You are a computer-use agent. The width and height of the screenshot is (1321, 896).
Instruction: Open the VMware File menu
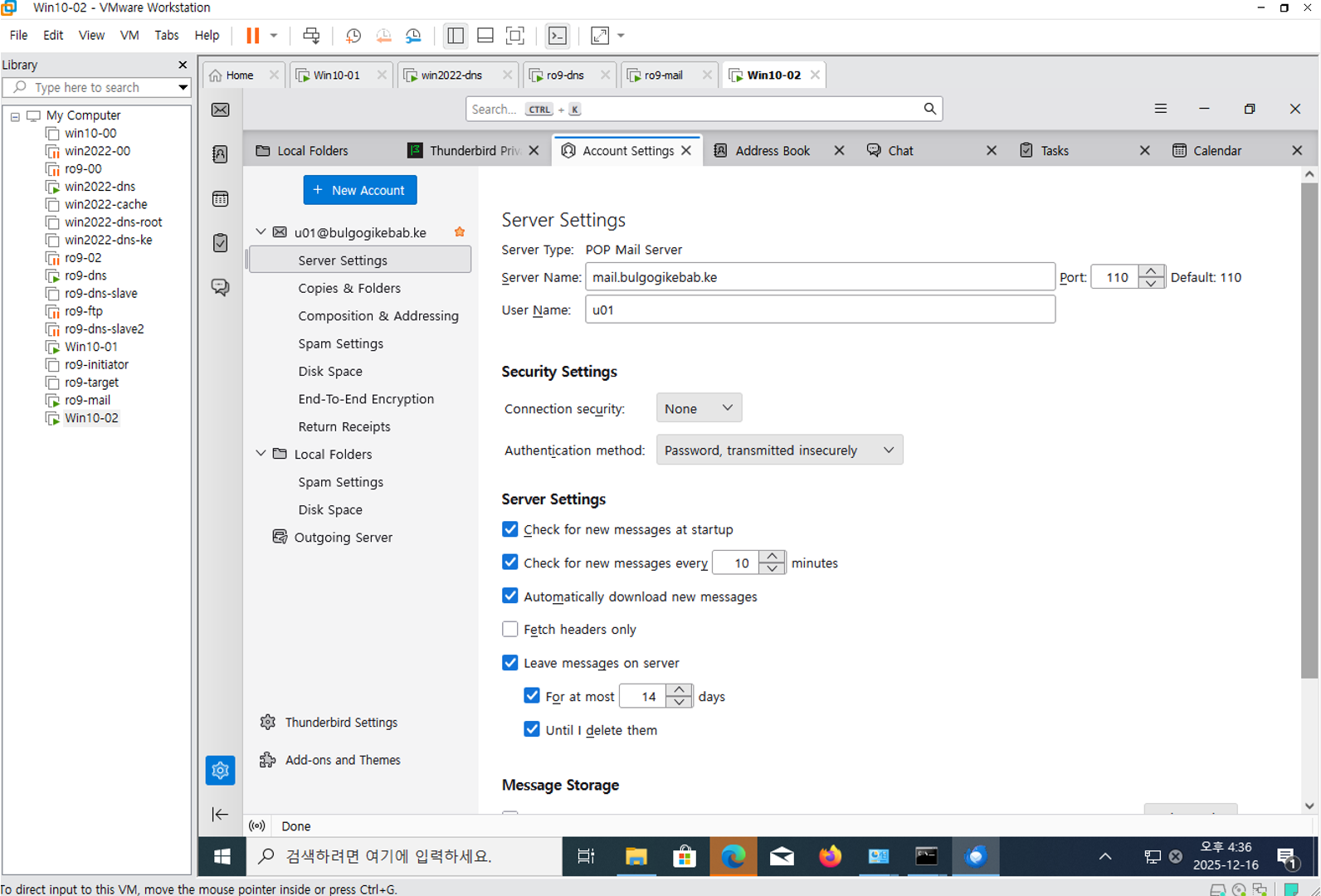[18, 35]
